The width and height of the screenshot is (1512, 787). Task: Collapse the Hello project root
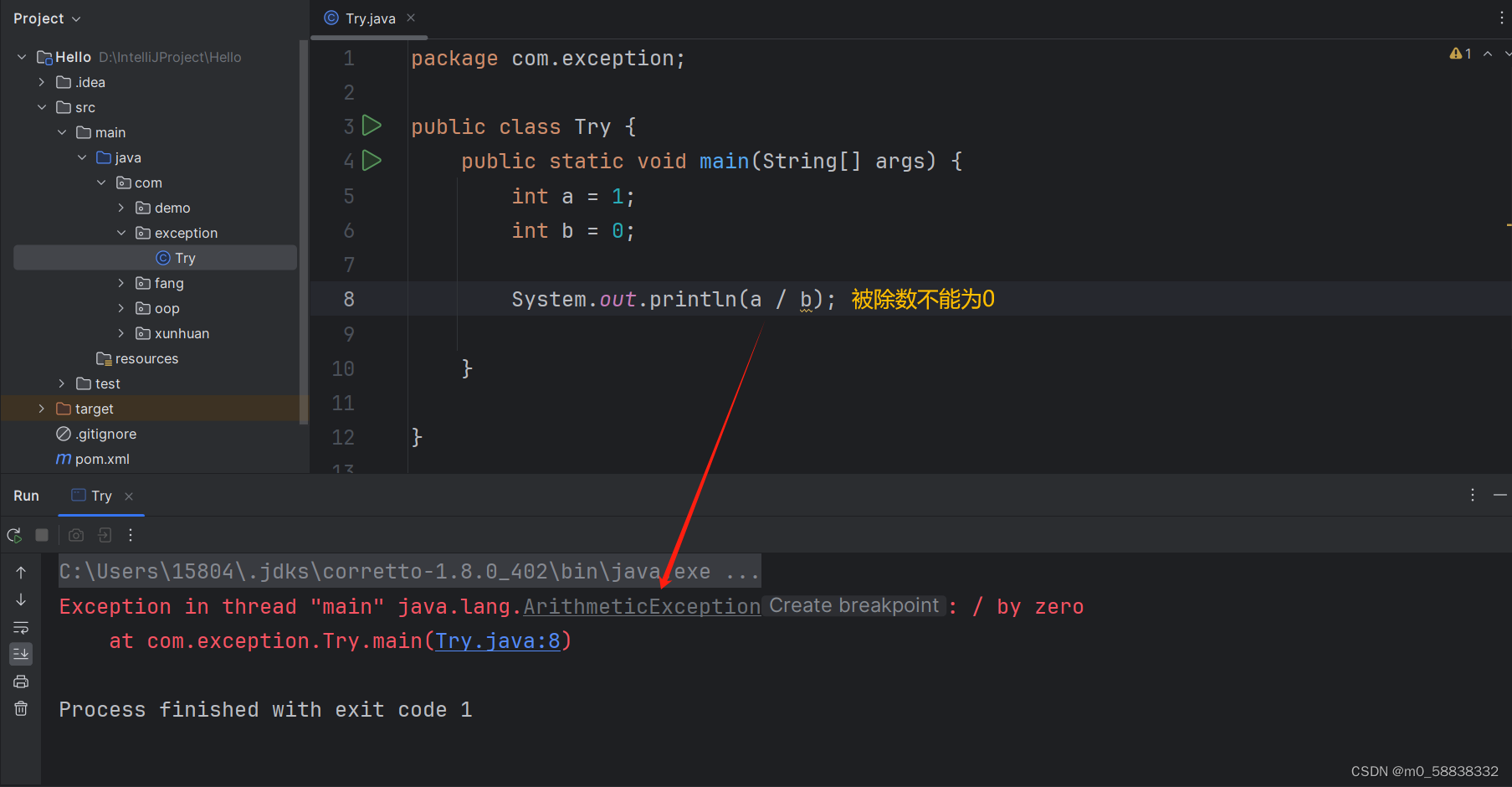click(x=22, y=57)
